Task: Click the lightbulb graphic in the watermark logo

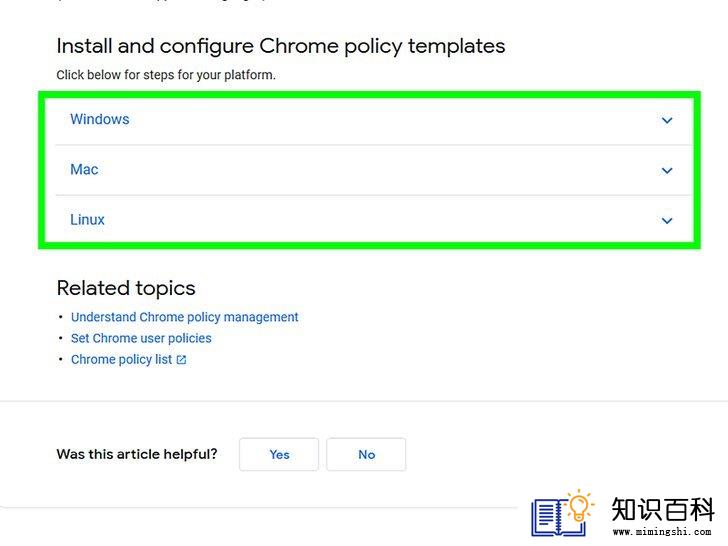Action: coord(579,506)
